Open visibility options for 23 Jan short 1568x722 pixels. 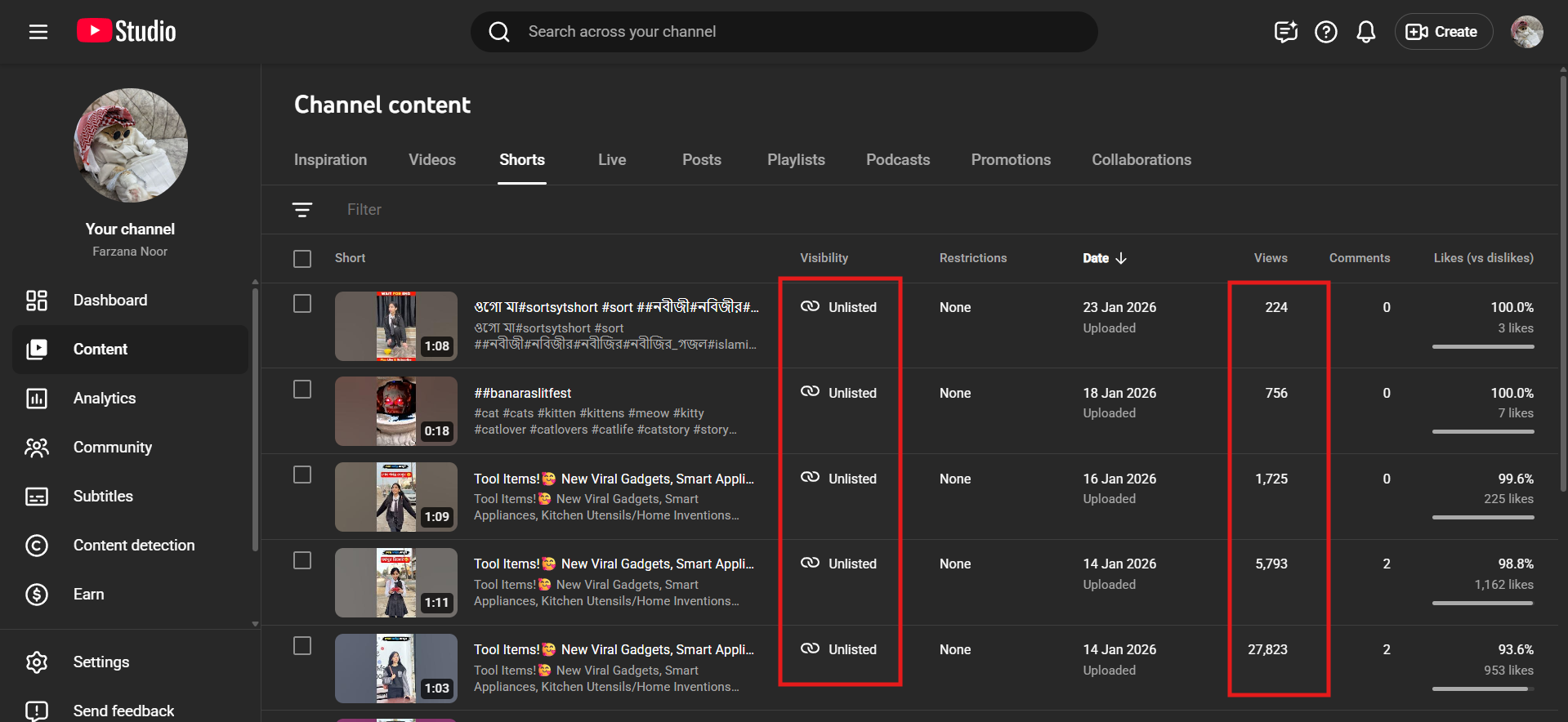point(839,307)
